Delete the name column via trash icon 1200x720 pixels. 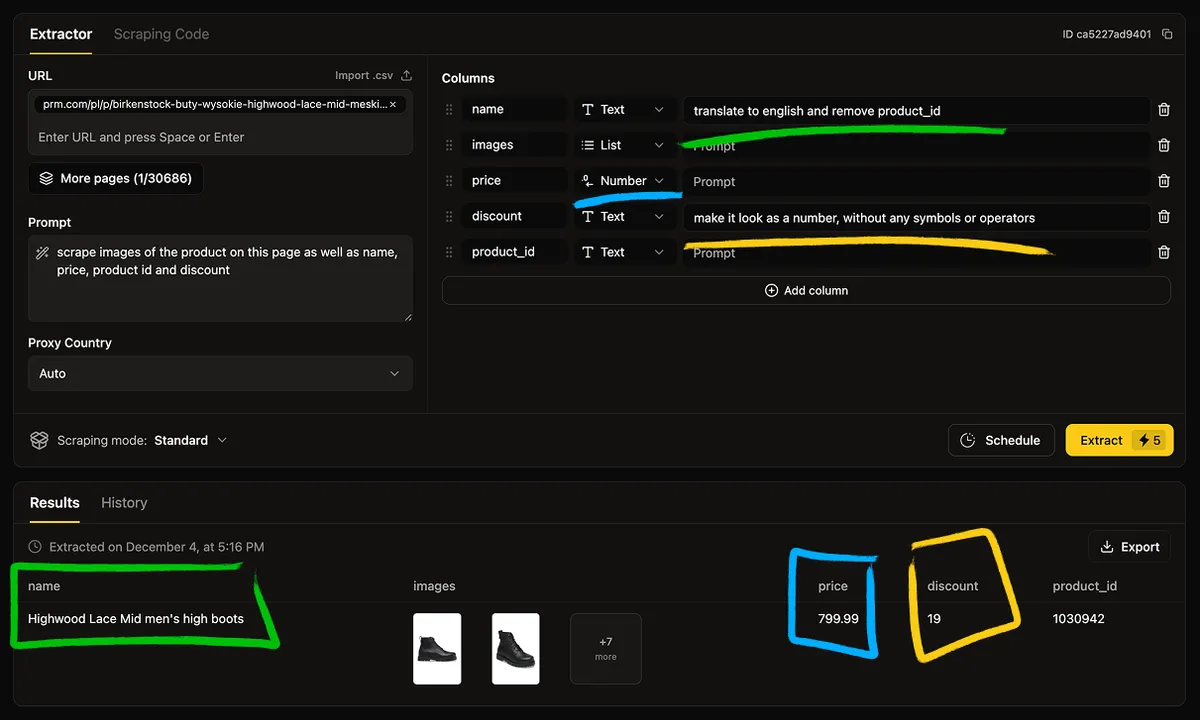point(1164,110)
